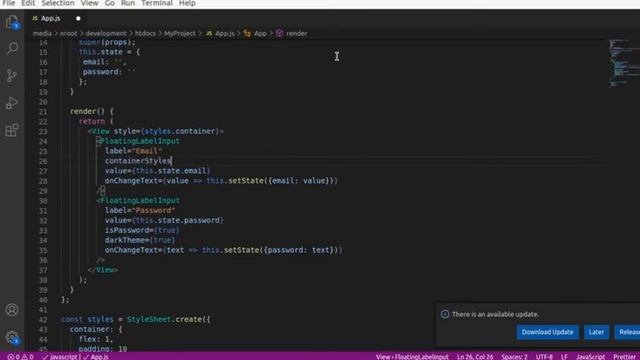The image size is (640, 360).
Task: Click 'development' breadcrumb segment
Action: (x=106, y=33)
